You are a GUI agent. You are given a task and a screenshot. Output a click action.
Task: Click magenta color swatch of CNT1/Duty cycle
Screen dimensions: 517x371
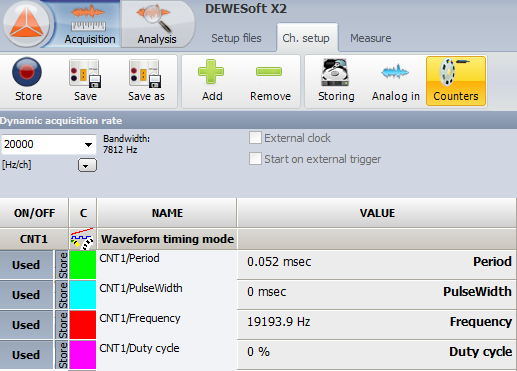(83, 355)
